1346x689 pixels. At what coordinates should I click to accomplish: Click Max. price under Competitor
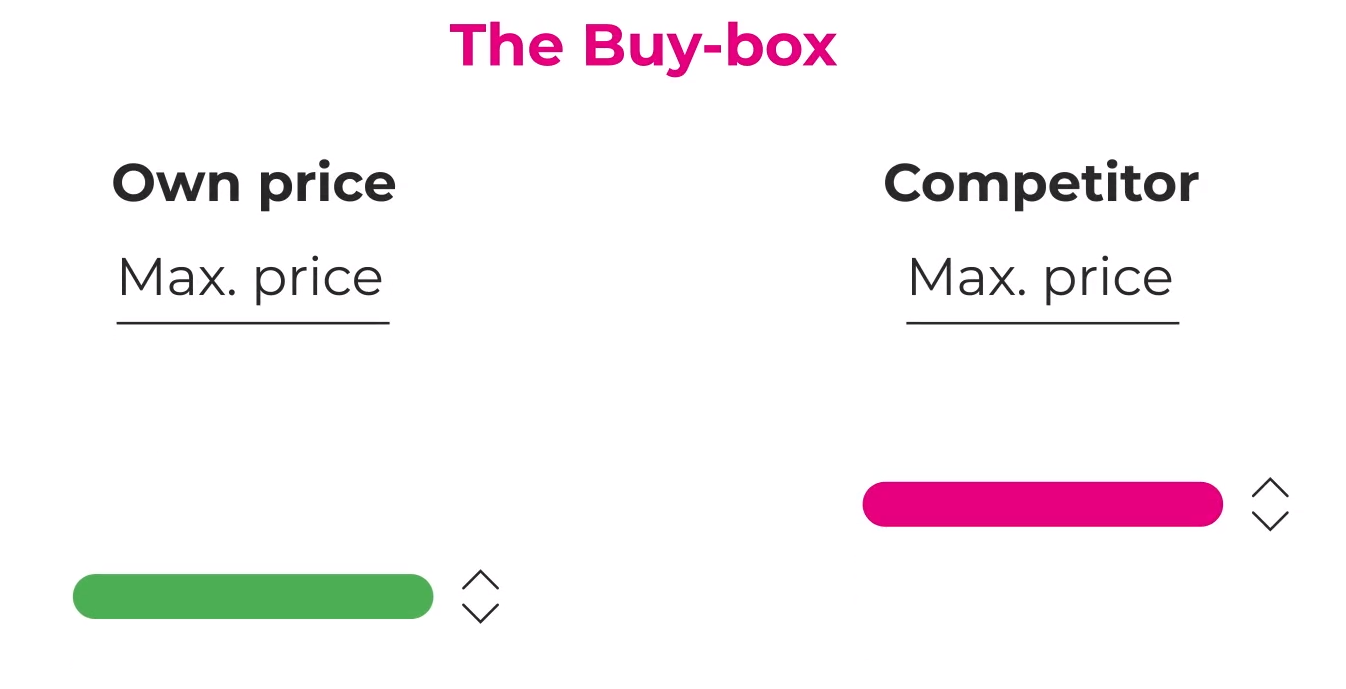coord(1040,278)
